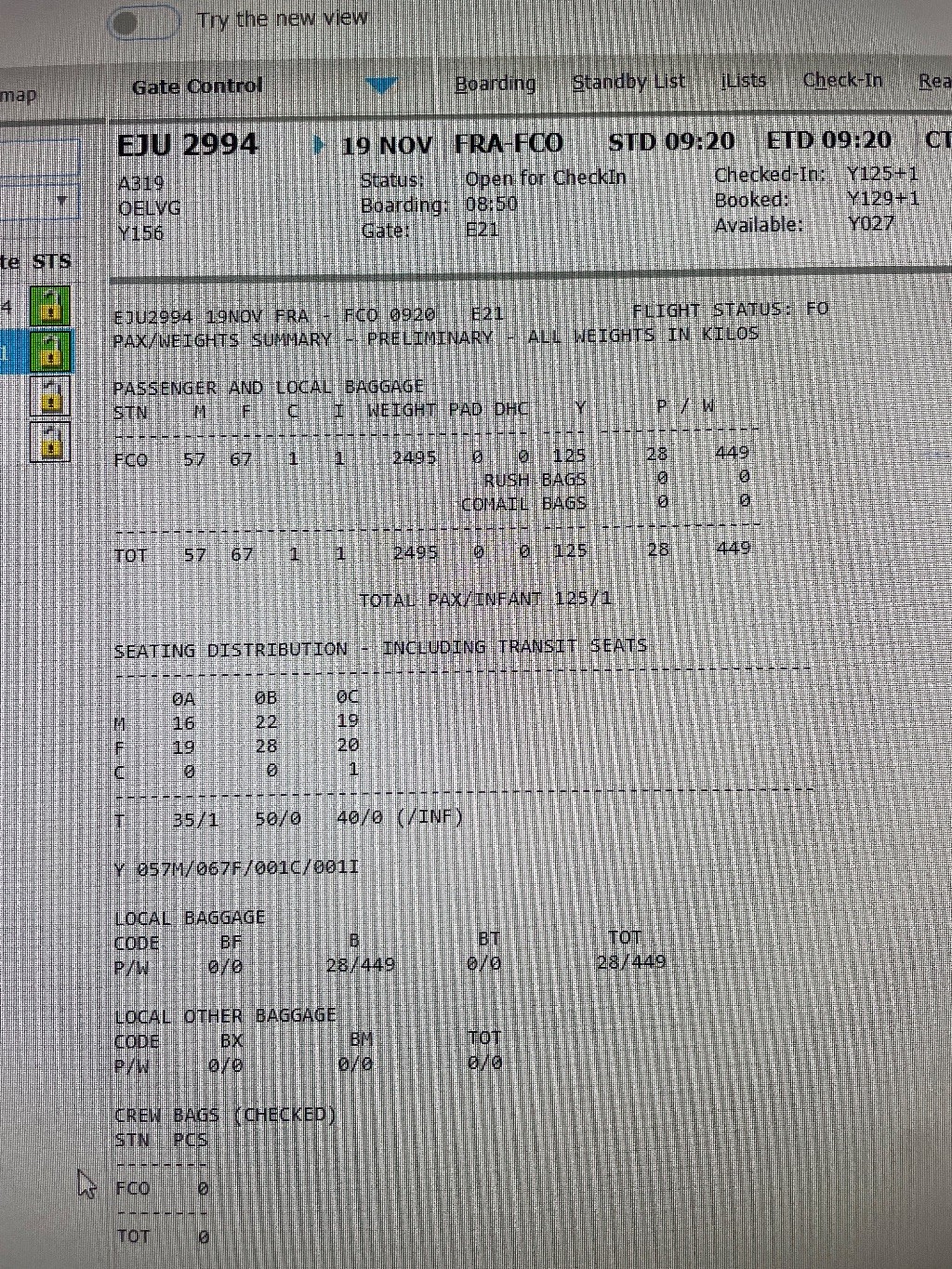
Task: Click the blue arrow beside 19 NOV
Action: [319, 145]
